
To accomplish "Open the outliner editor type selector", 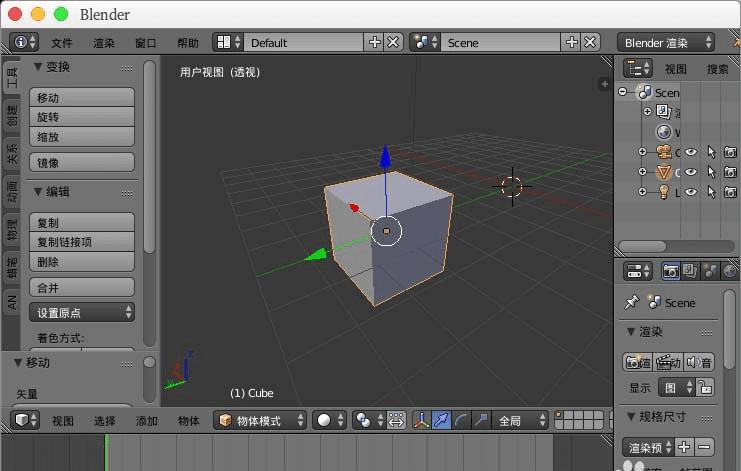I will (x=638, y=69).
